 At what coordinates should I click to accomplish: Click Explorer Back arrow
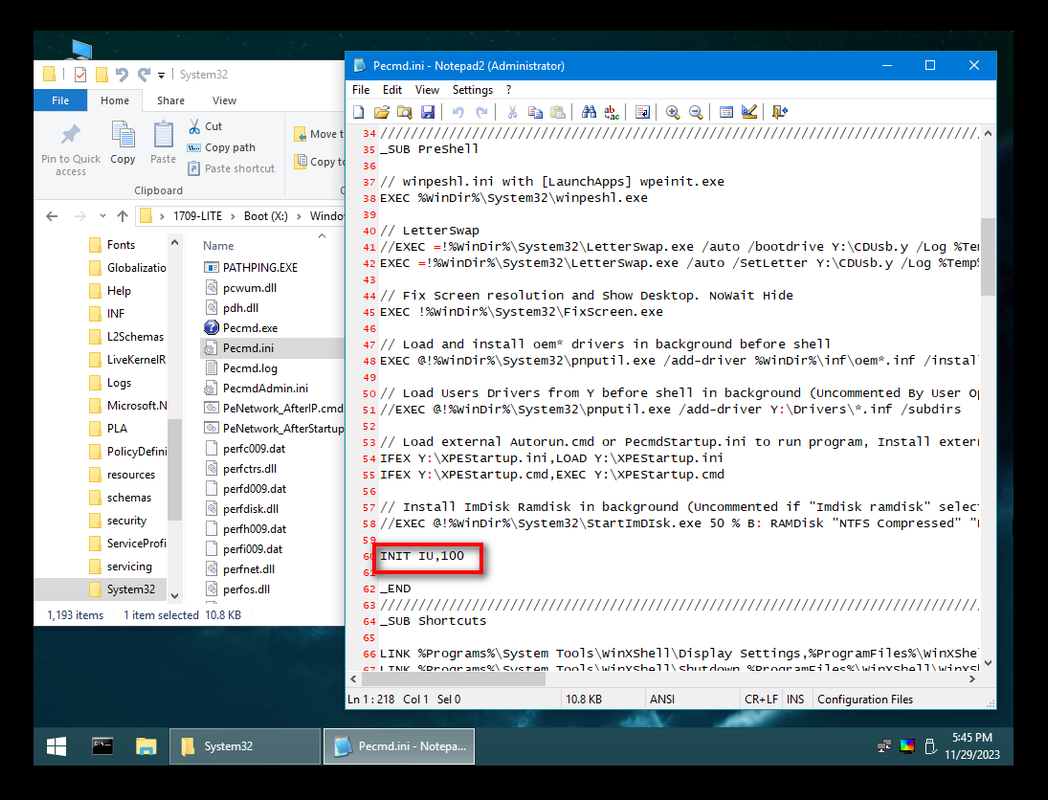51,216
